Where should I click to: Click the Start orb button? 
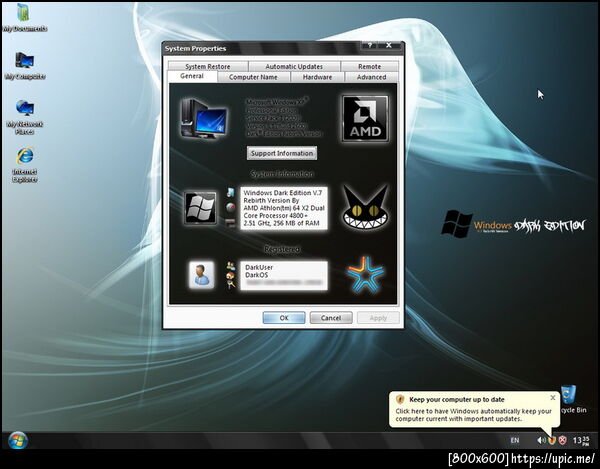click(x=18, y=440)
